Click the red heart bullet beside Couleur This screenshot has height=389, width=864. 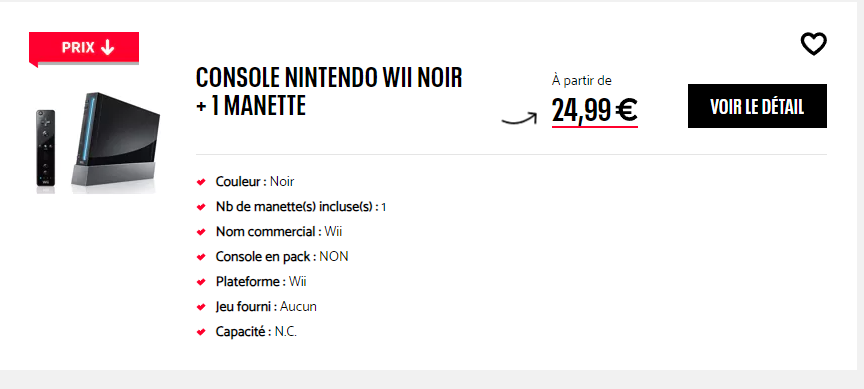tap(201, 182)
